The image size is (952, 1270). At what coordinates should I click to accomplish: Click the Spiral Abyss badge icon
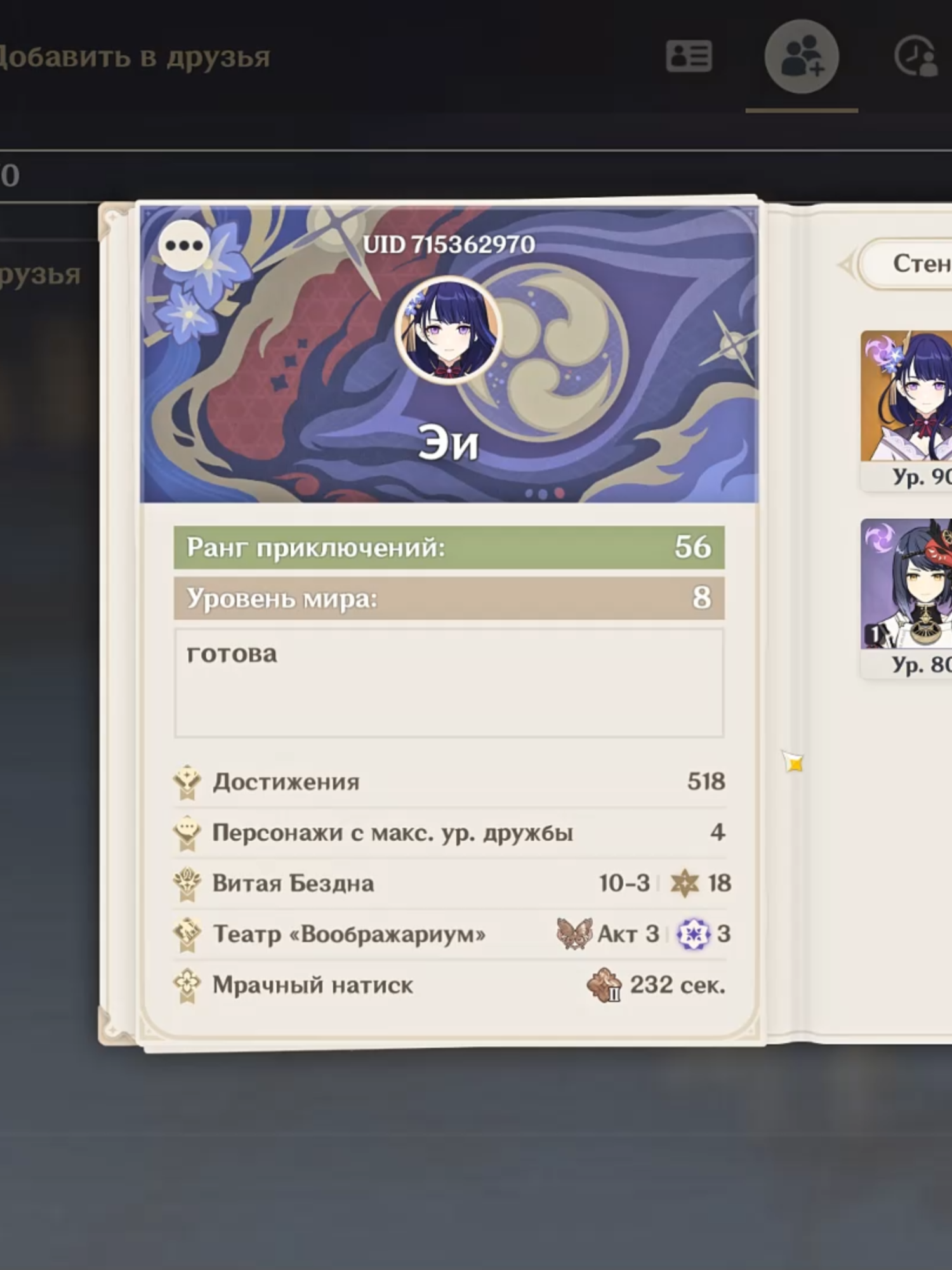point(187,884)
